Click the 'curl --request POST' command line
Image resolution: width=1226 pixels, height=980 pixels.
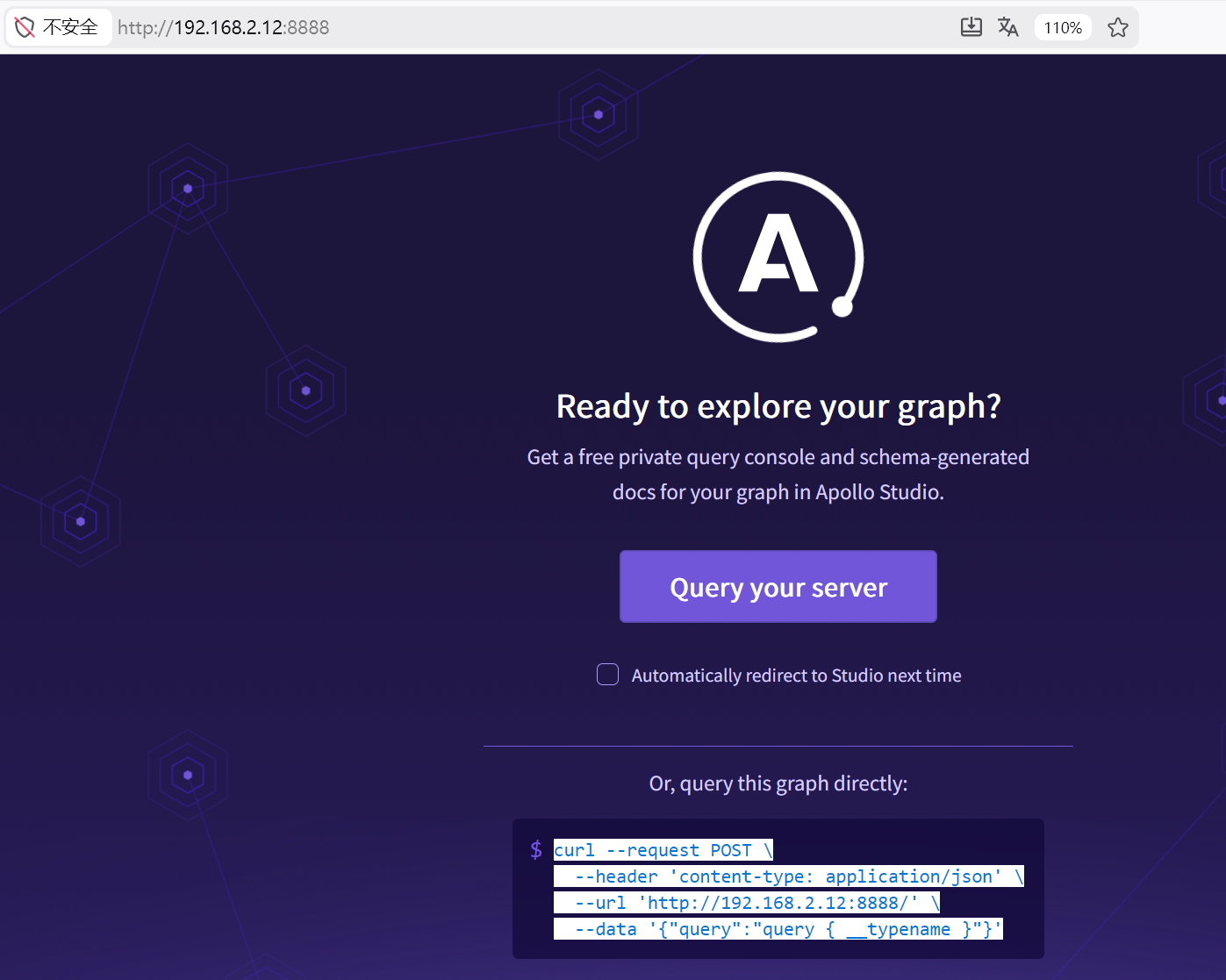pyautogui.click(x=663, y=850)
